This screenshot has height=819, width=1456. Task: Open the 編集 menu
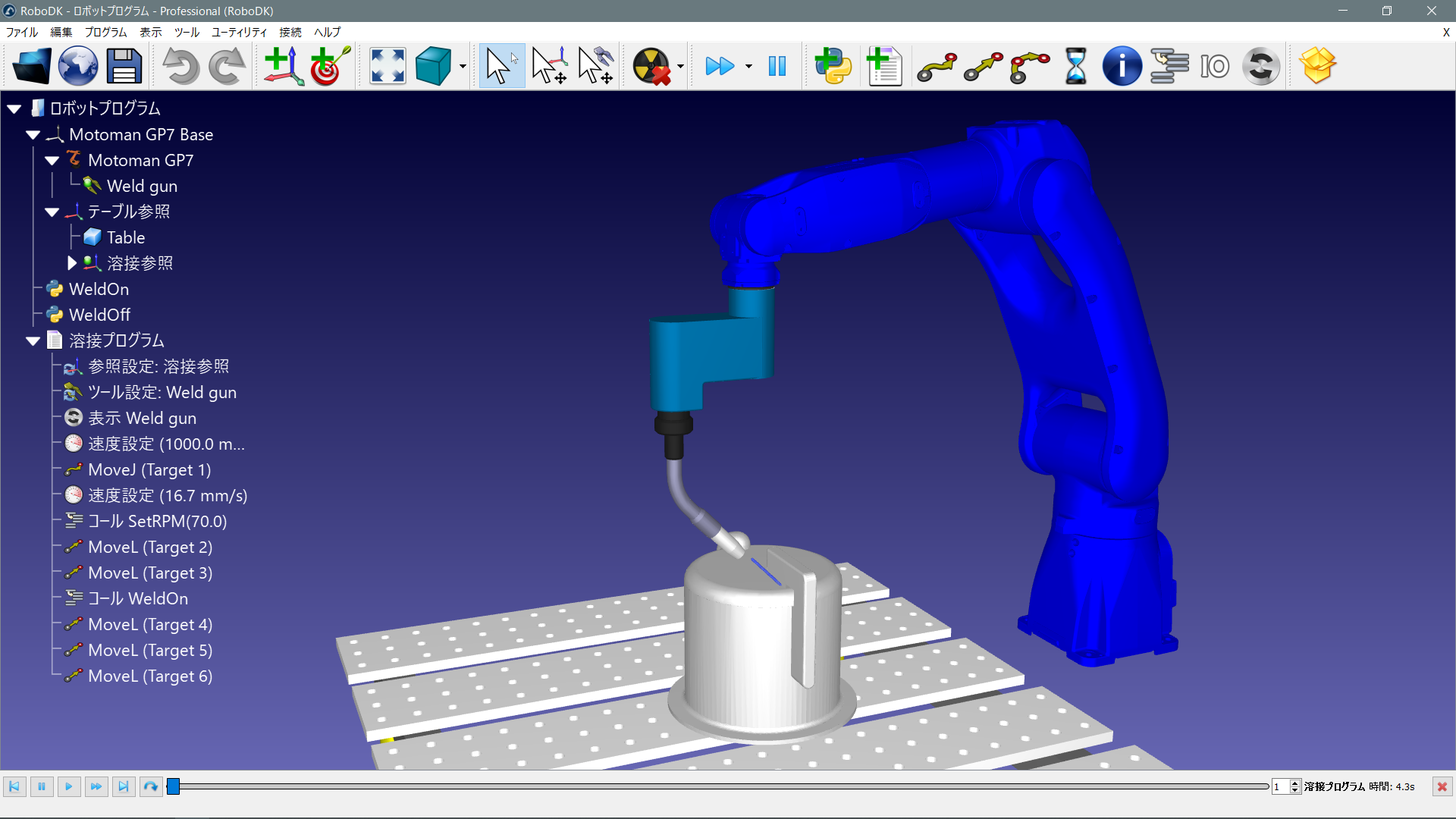(61, 32)
